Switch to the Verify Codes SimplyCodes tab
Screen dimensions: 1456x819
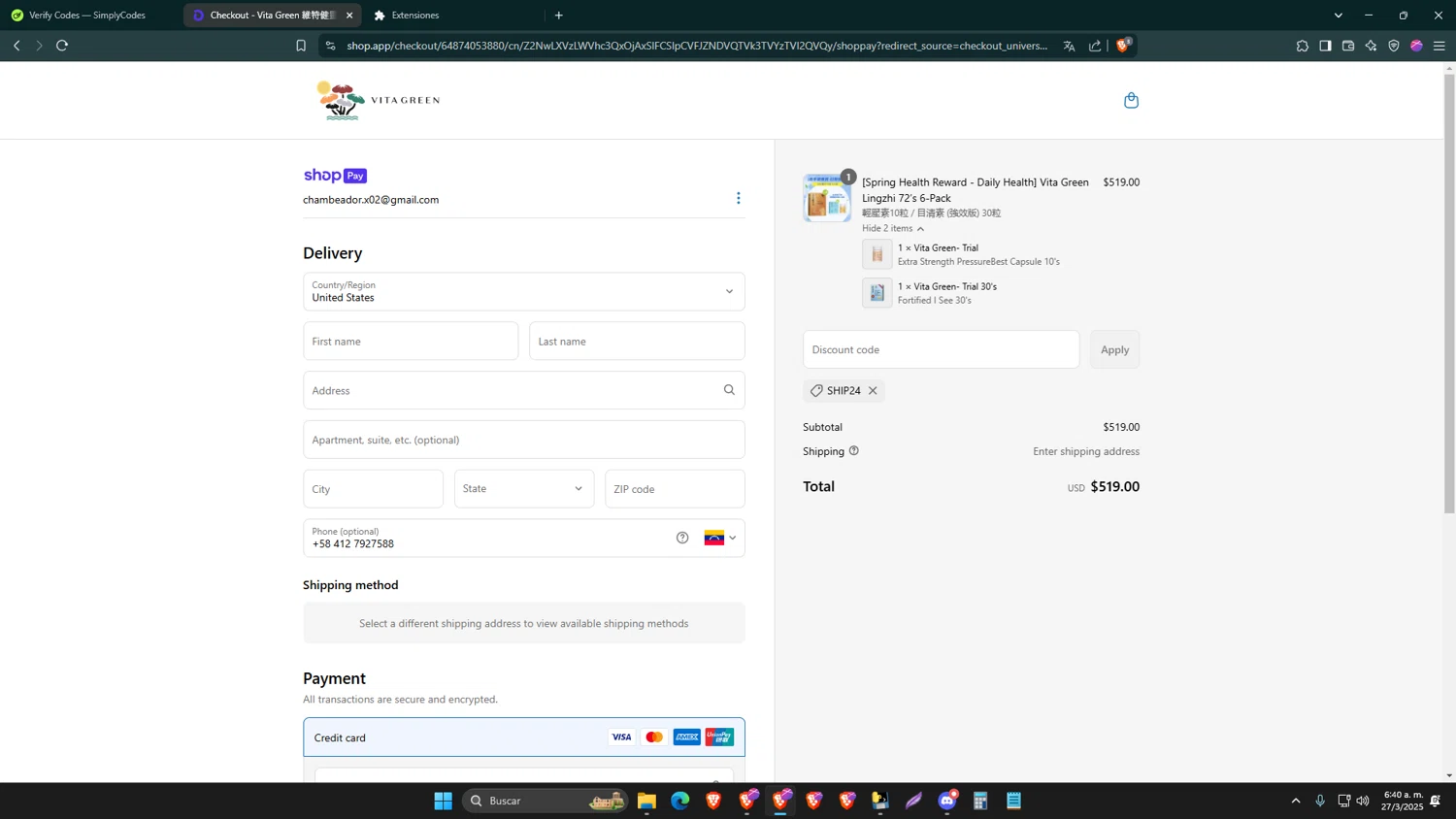pos(87,16)
